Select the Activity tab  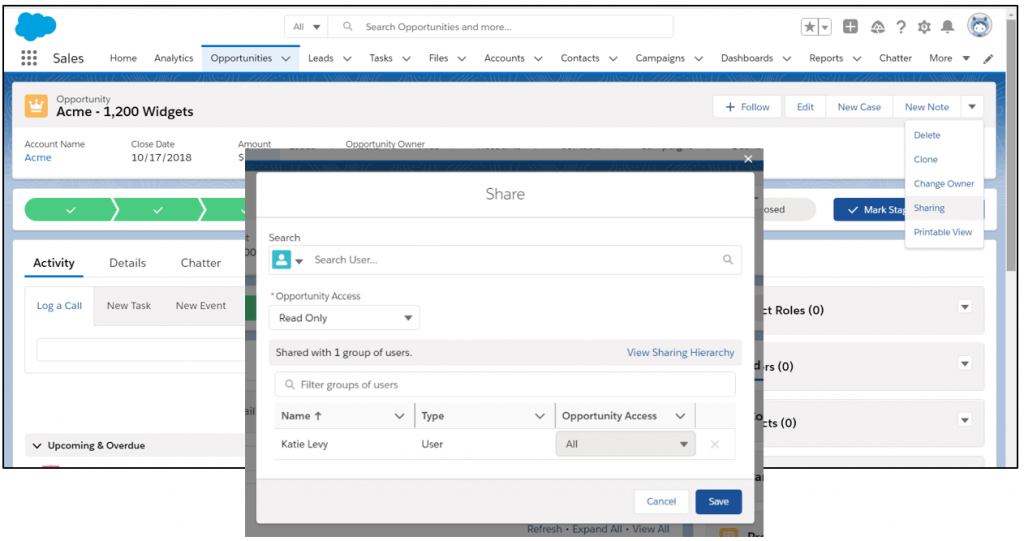tap(54, 263)
